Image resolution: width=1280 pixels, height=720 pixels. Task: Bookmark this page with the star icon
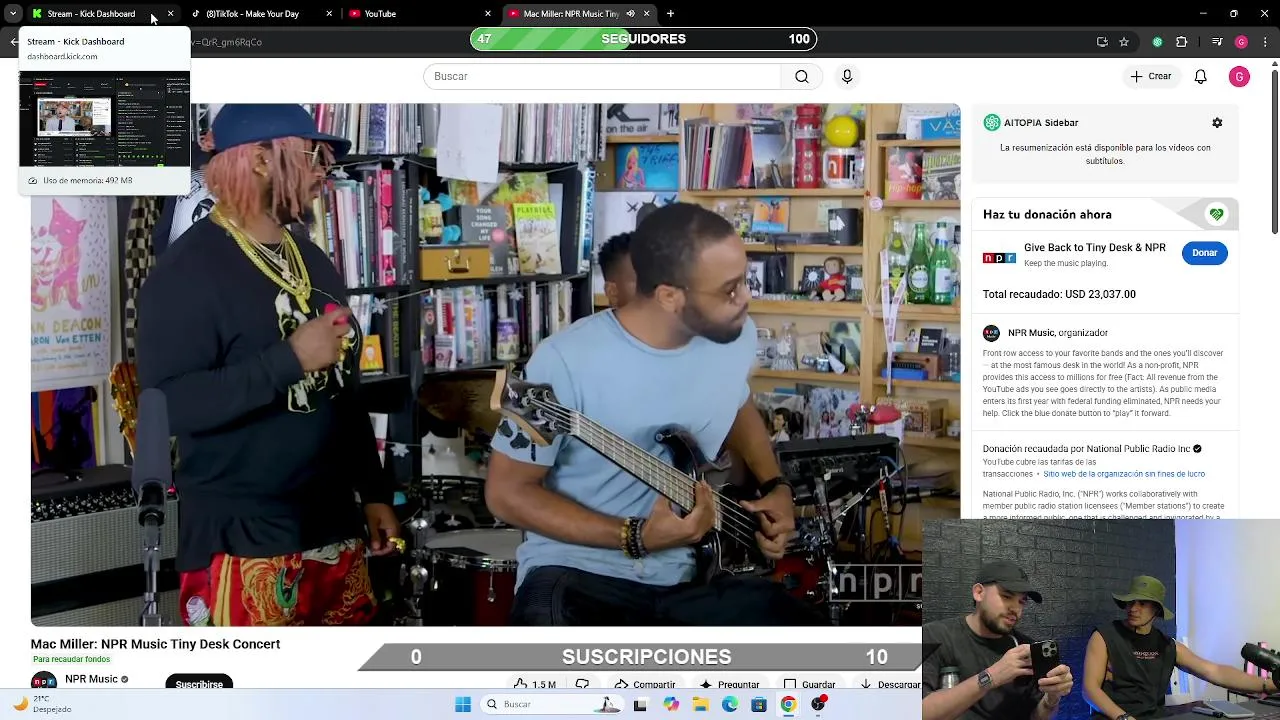click(1124, 42)
